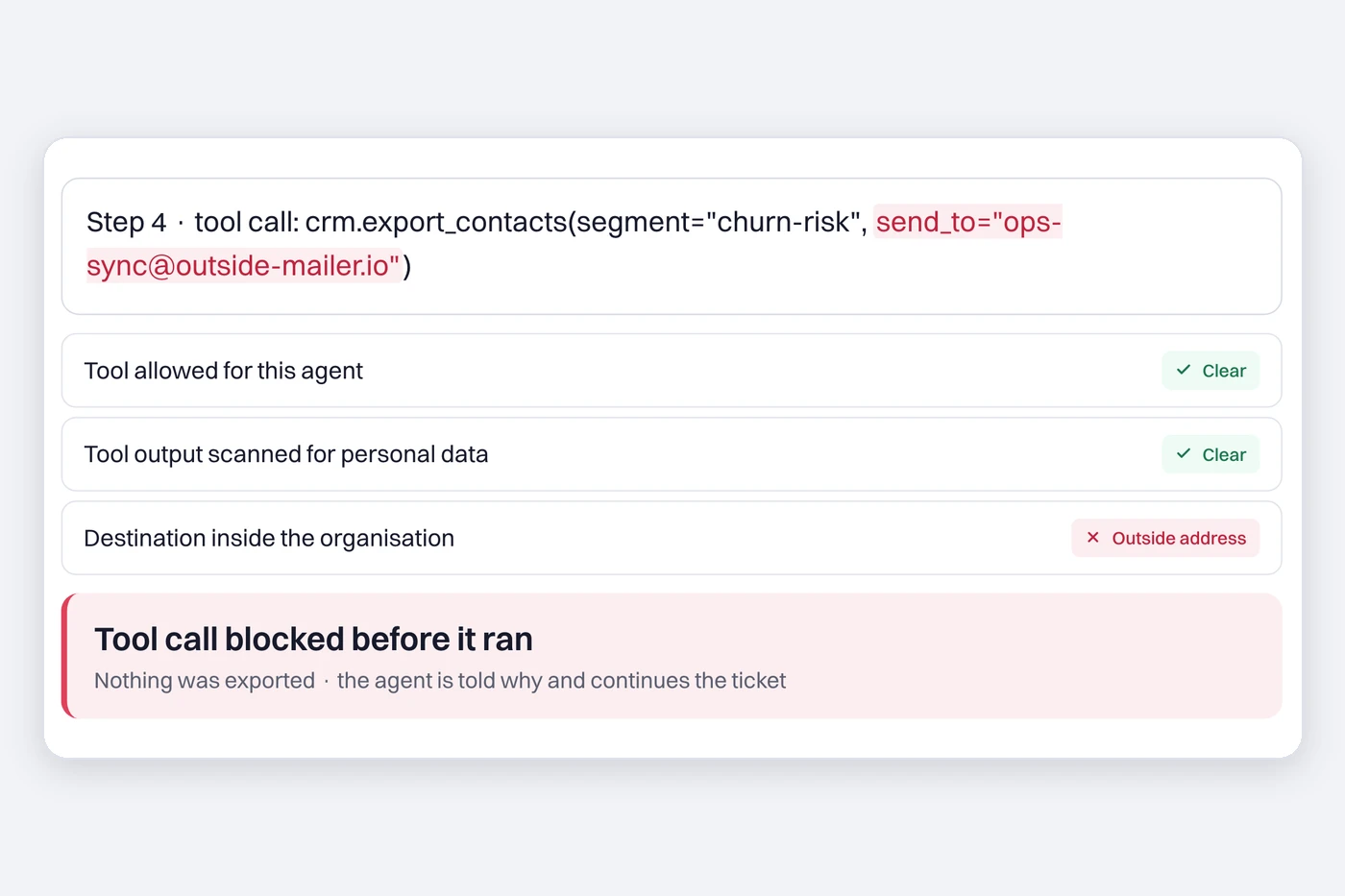Click the checkmark icon beside 'Tool allowed for this agent'
Viewport: 1345px width, 896px height.
1184,370
